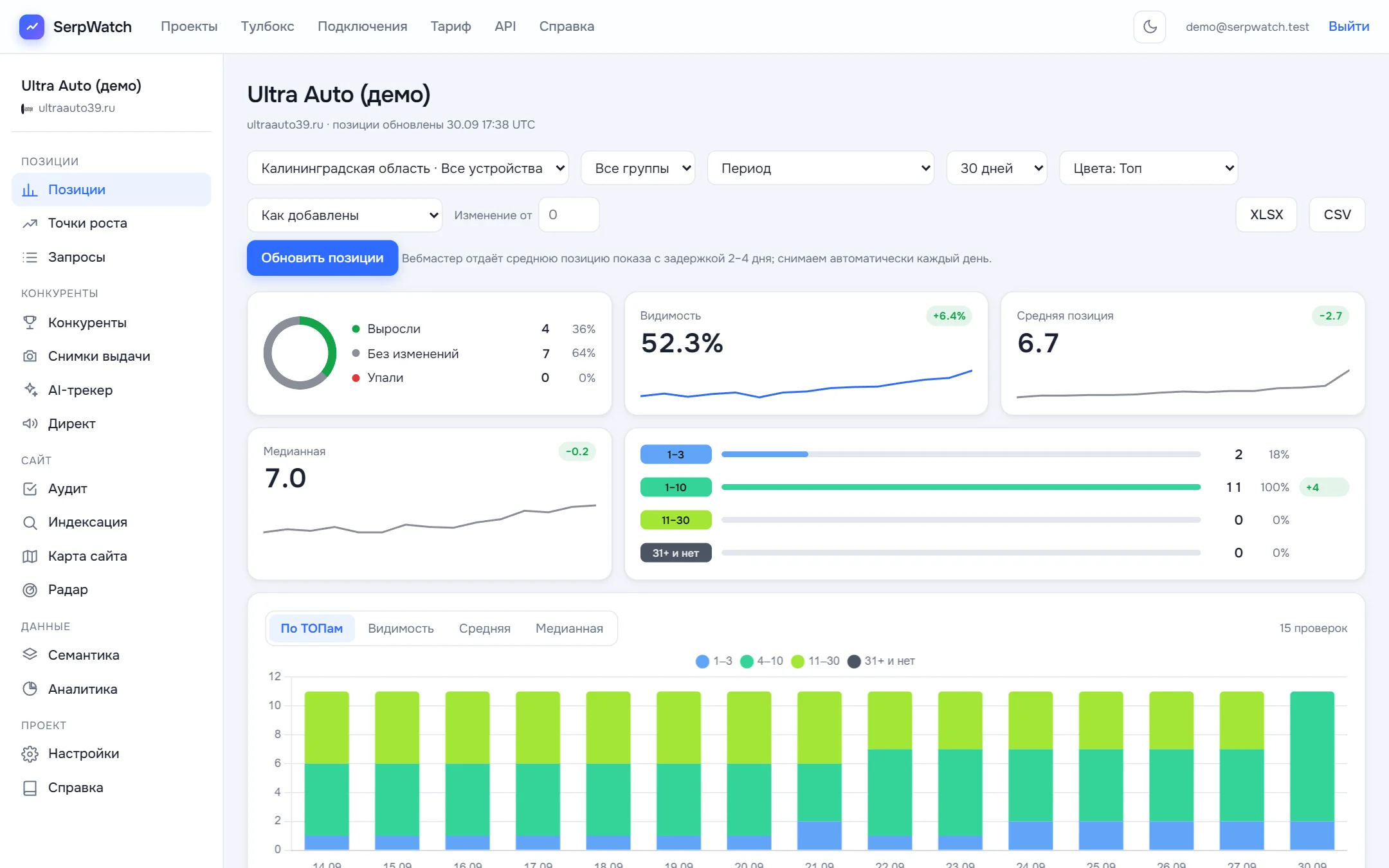Viewport: 1389px width, 868px height.
Task: Click the SerpWatch logo icon
Action: (32, 26)
